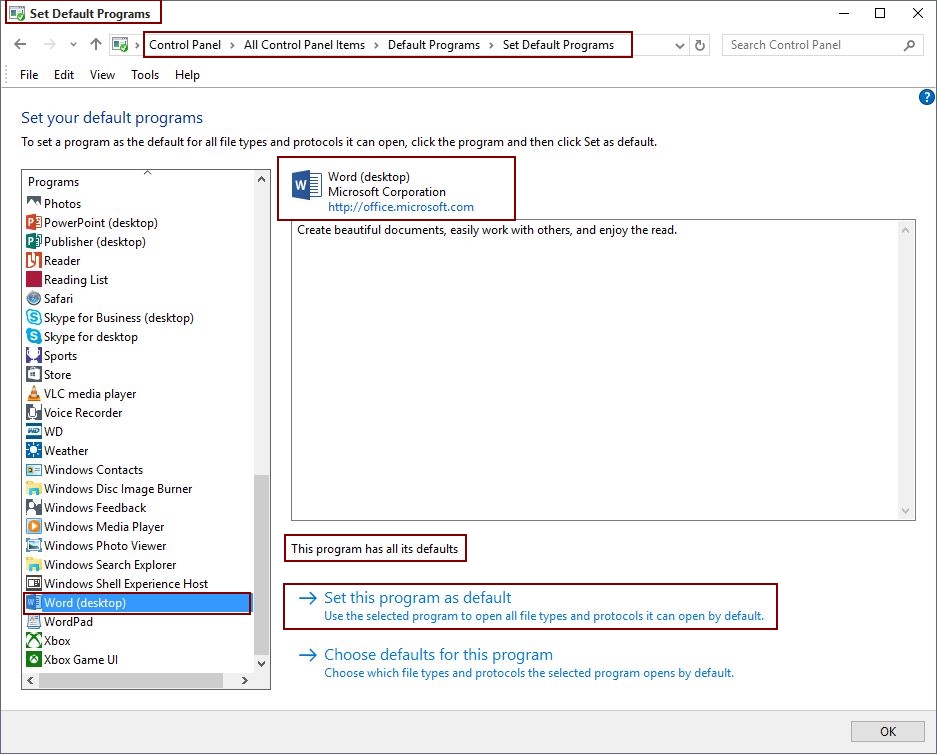Select Windows Media Player text row
This screenshot has height=754, width=937.
(103, 526)
